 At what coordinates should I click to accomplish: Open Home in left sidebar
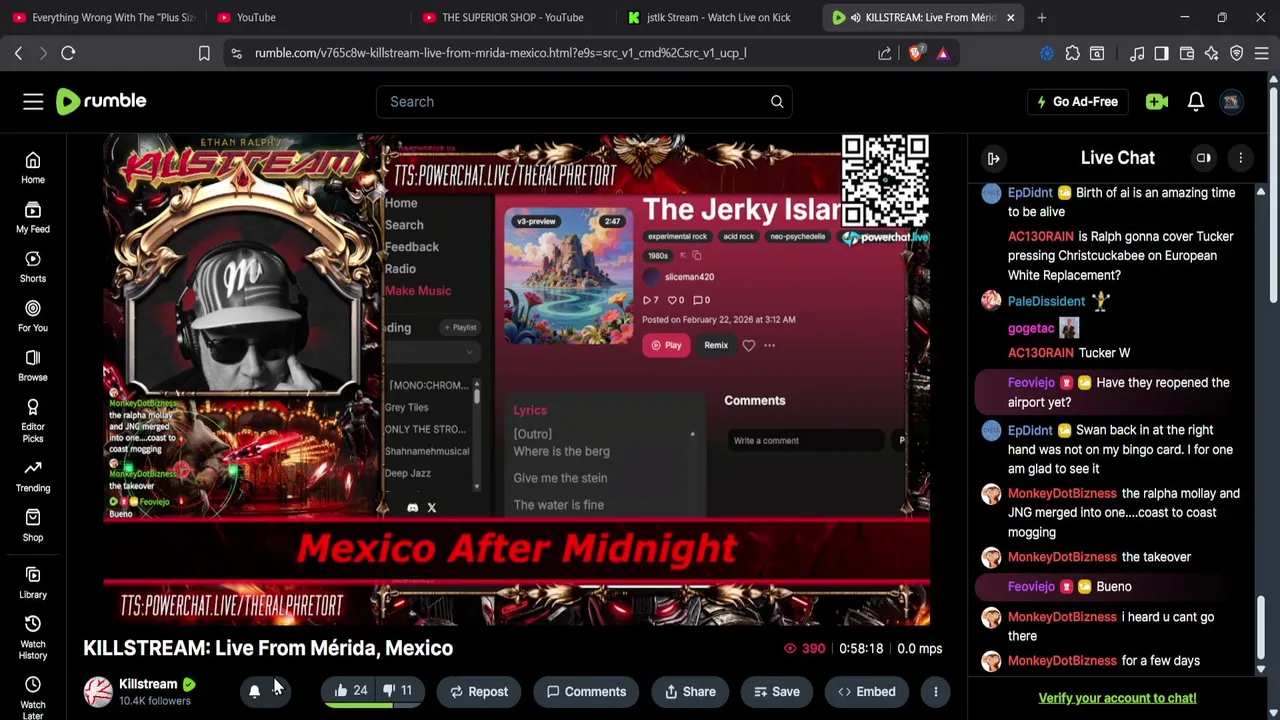coord(33,168)
